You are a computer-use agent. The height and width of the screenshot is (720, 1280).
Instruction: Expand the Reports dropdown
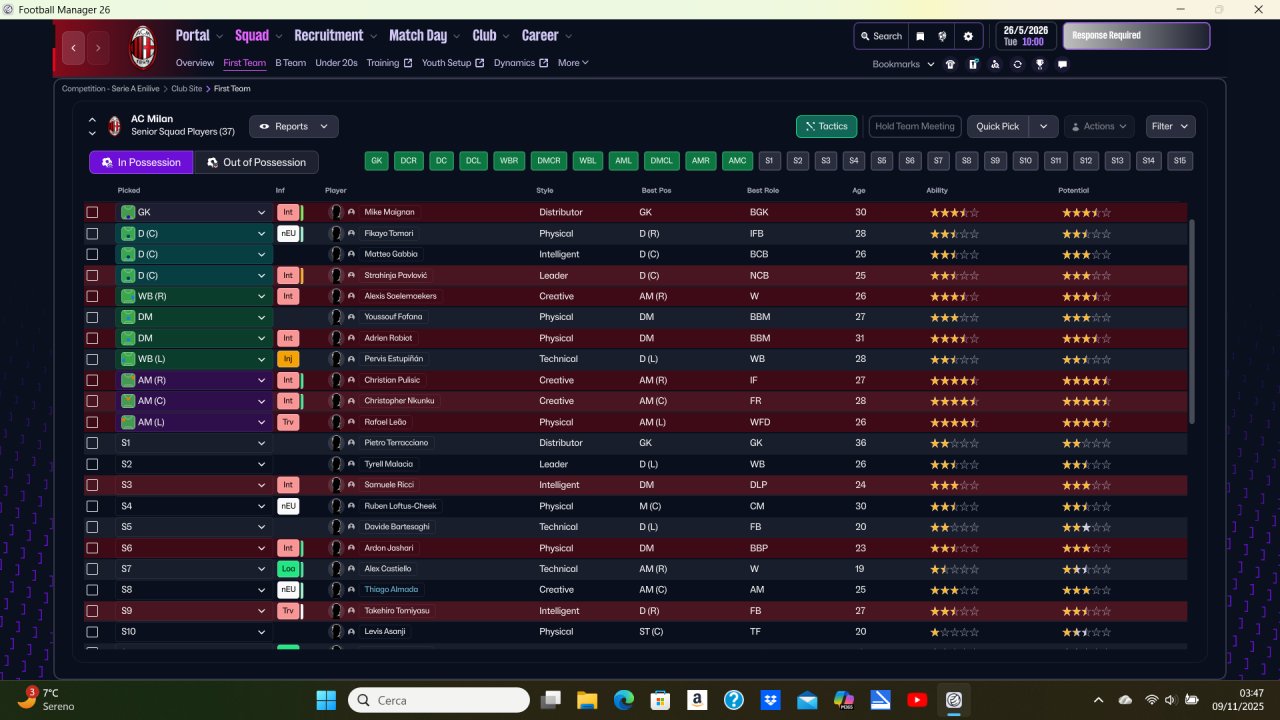pyautogui.click(x=294, y=127)
